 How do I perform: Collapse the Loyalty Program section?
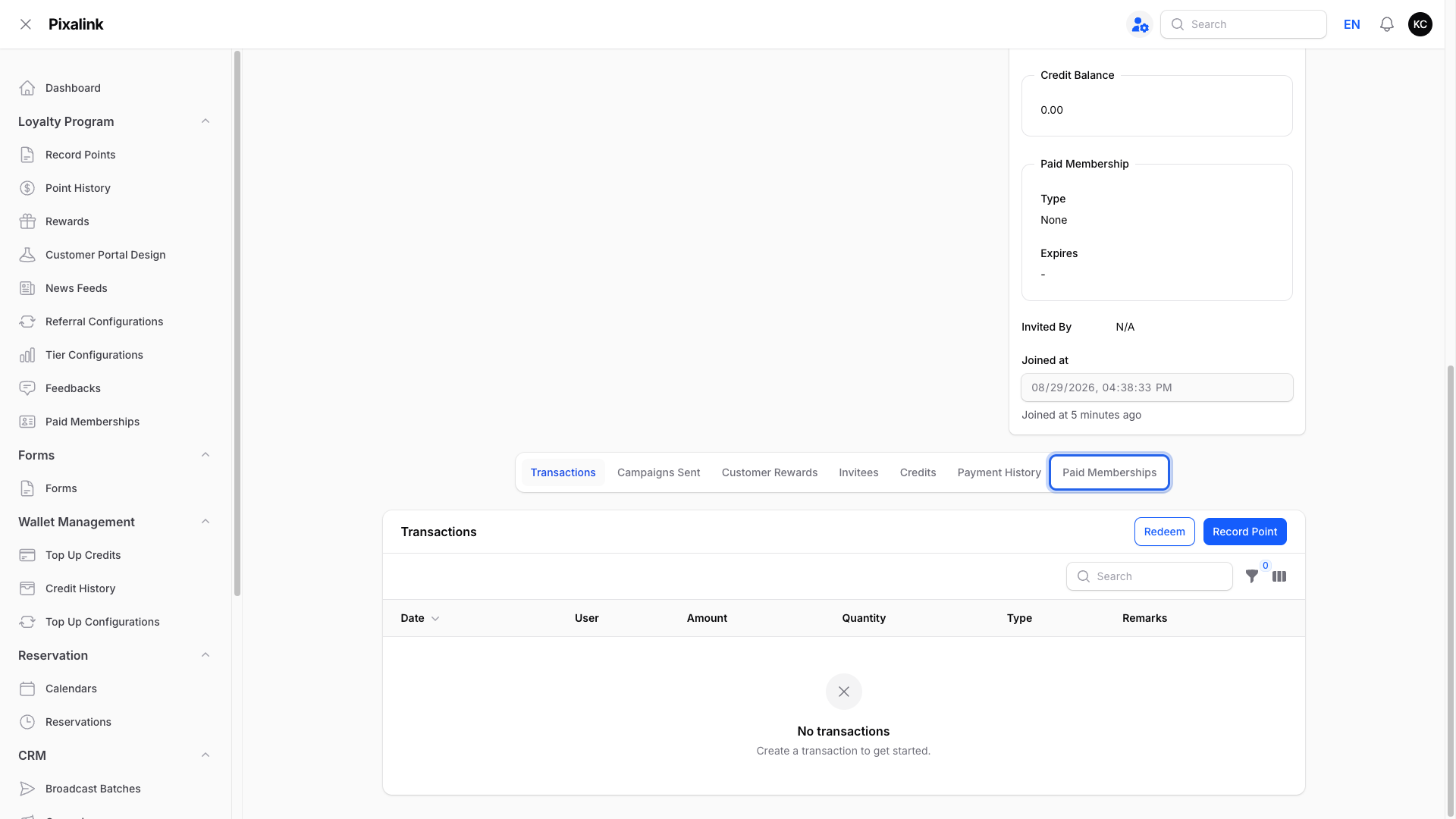206,121
